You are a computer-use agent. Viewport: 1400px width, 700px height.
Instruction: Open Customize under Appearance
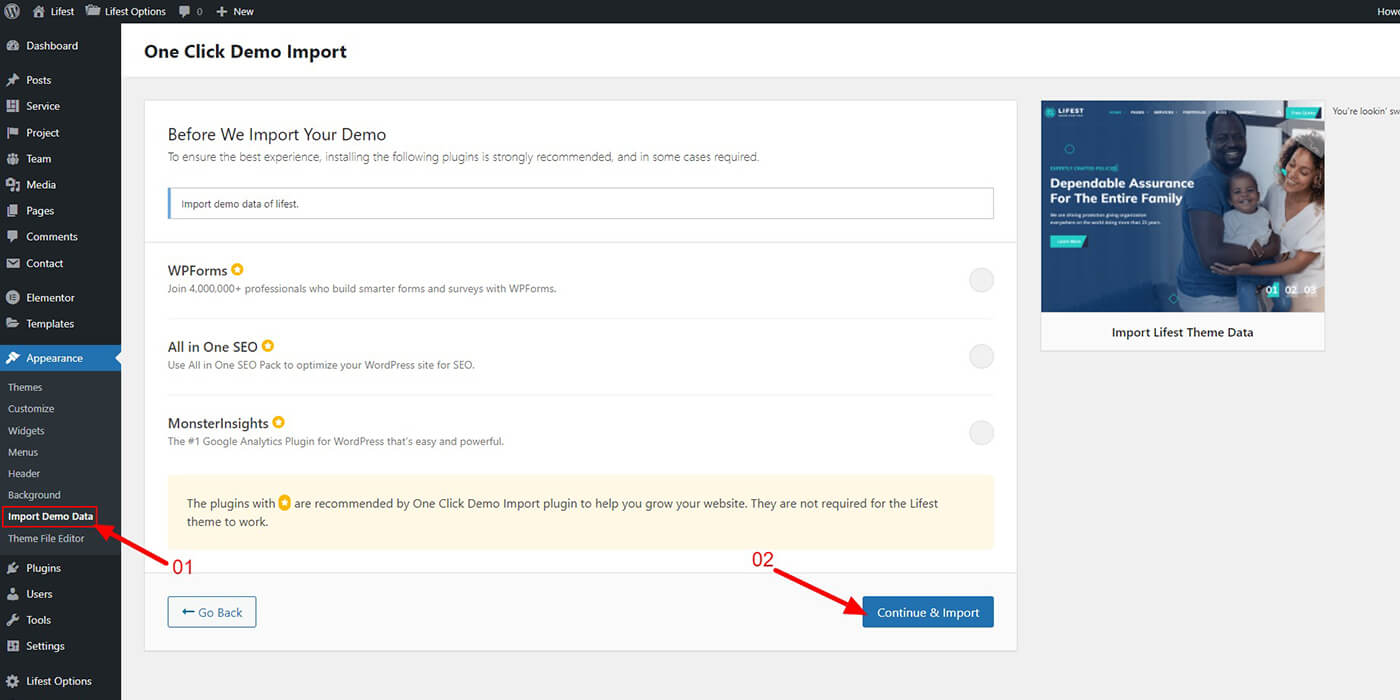click(31, 409)
